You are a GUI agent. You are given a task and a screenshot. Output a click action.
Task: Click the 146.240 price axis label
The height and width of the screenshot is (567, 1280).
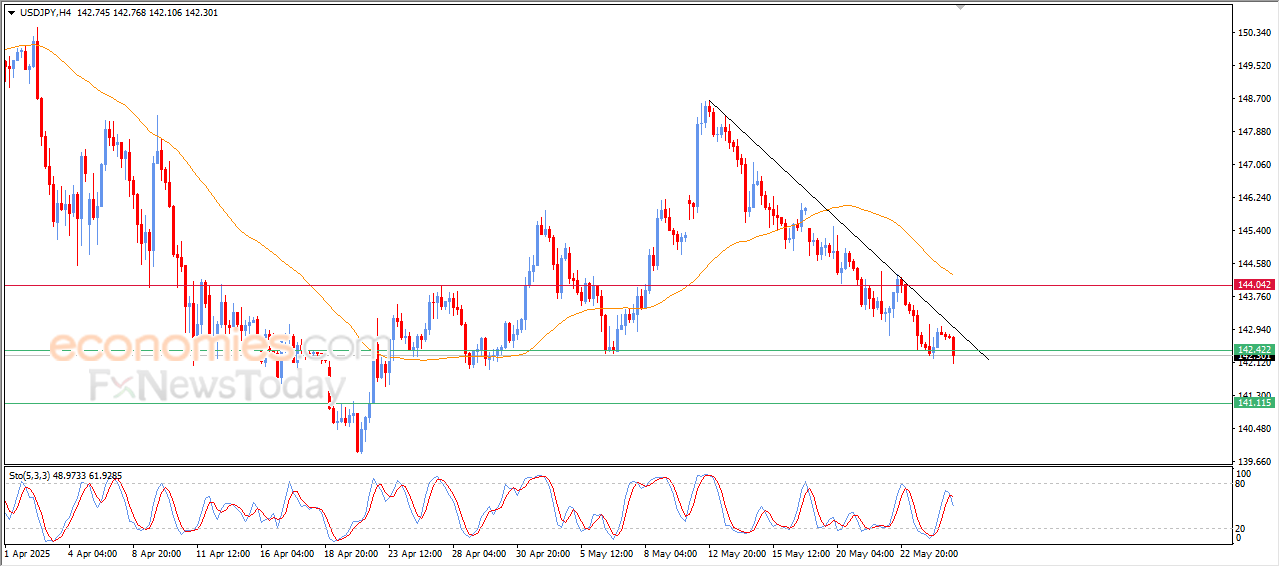coord(1256,198)
